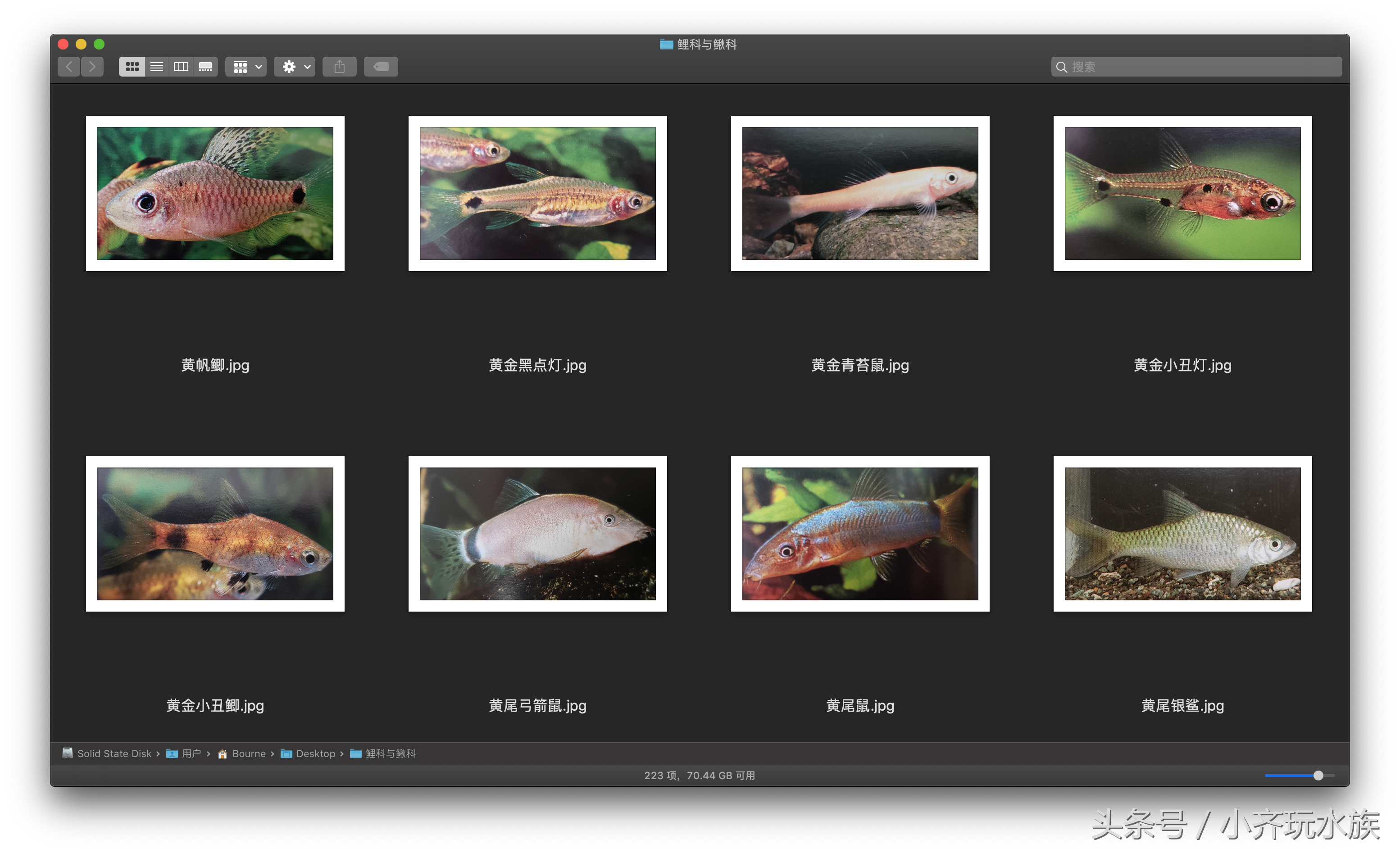The height and width of the screenshot is (853, 1400).
Task: Click the folder icon in window title
Action: click(x=667, y=44)
